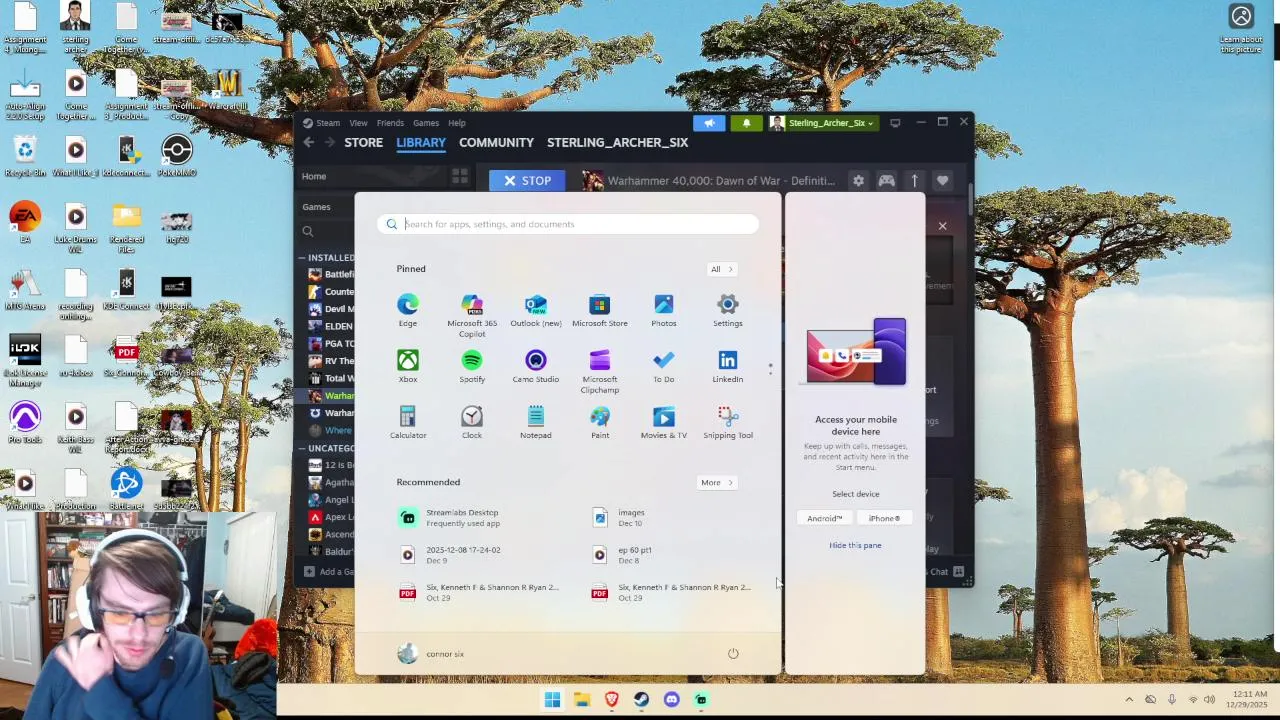Open Friends menu in Steam
Image resolution: width=1280 pixels, height=720 pixels.
(x=390, y=123)
